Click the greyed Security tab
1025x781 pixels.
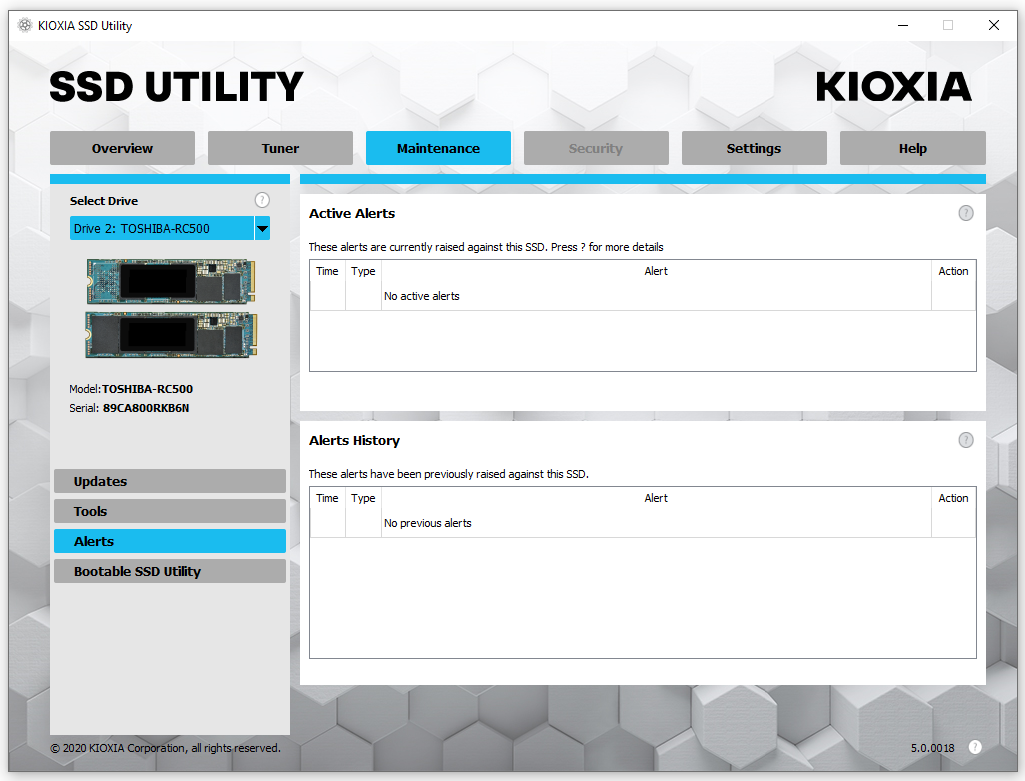pos(596,148)
